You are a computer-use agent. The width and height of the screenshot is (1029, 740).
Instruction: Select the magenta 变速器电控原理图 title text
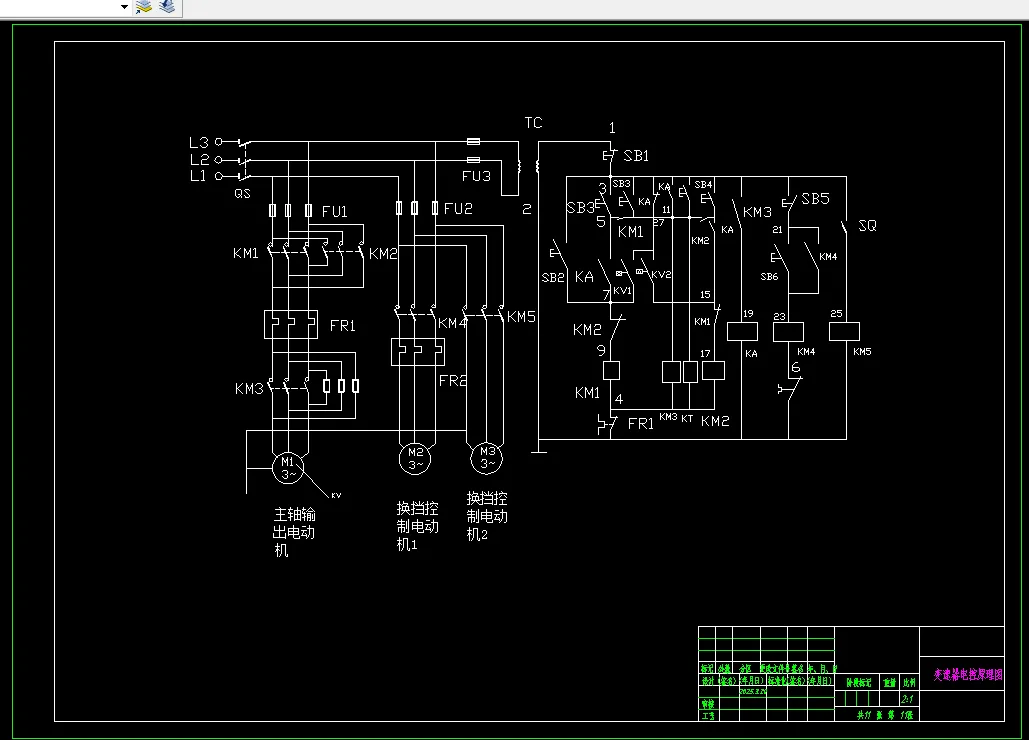(x=968, y=674)
